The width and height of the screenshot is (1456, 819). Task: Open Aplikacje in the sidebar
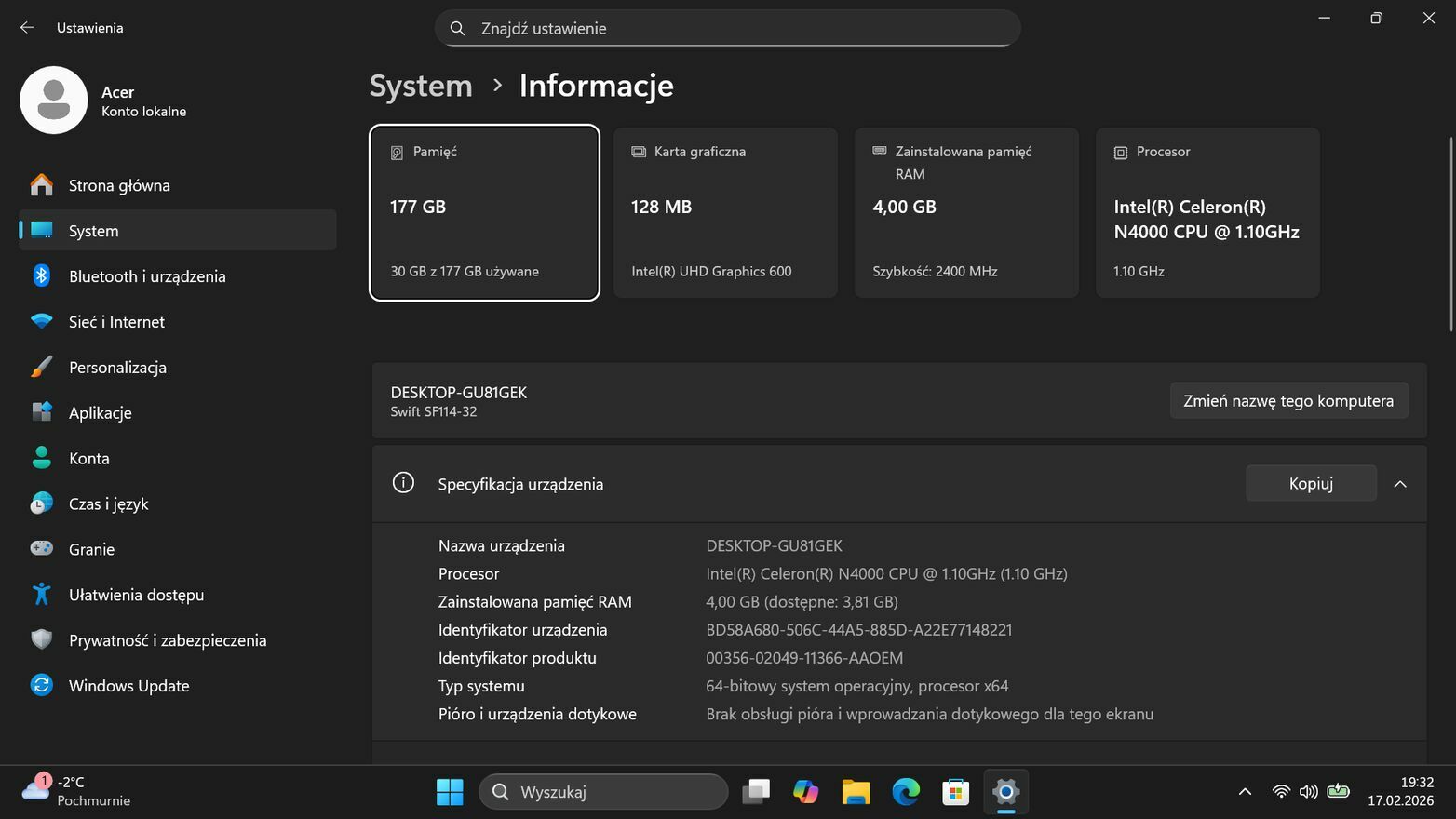click(100, 413)
